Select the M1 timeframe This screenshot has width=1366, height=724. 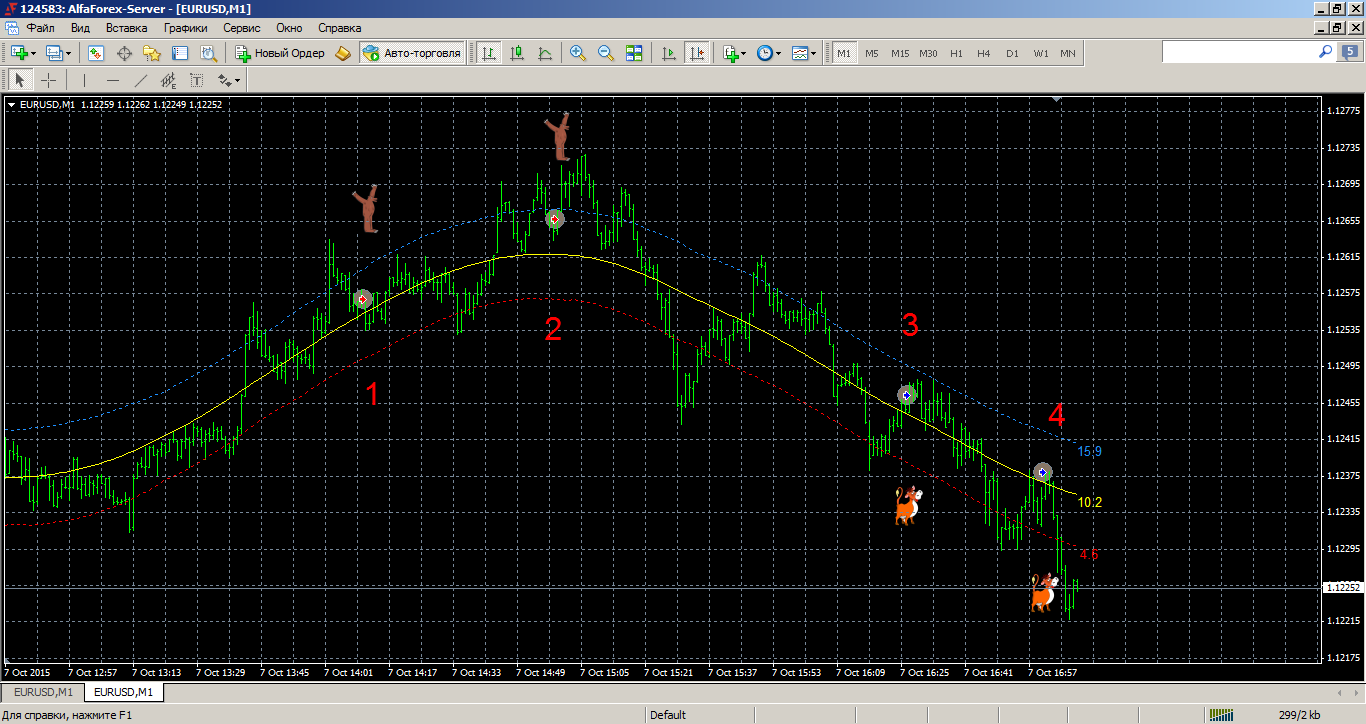(x=844, y=53)
